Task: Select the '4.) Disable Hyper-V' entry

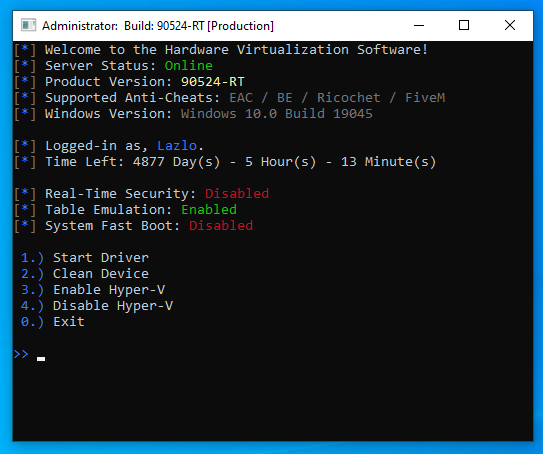Action: [x=97, y=306]
